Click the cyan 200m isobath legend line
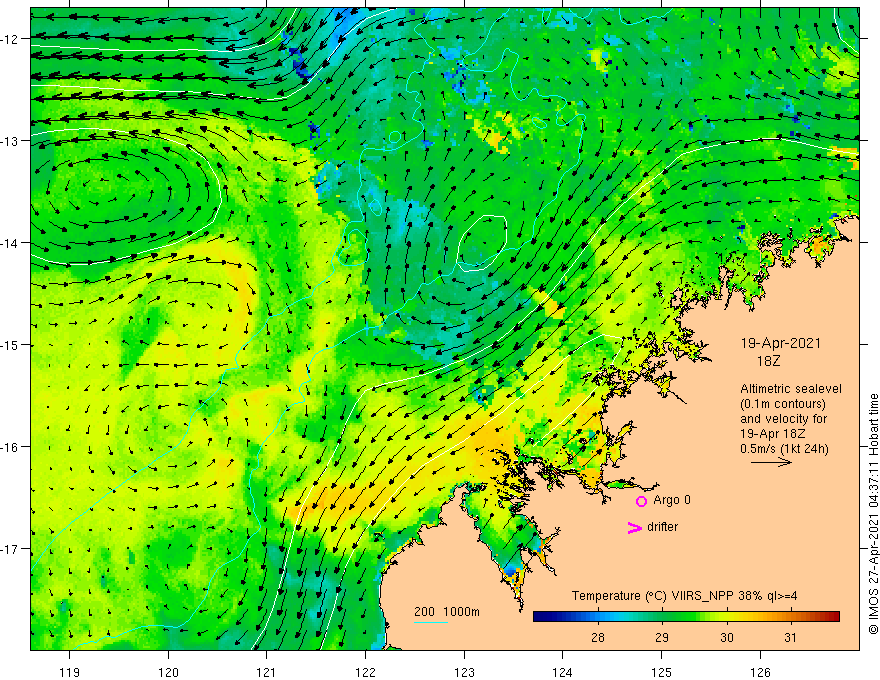This screenshot has width=880, height=680. (431, 622)
